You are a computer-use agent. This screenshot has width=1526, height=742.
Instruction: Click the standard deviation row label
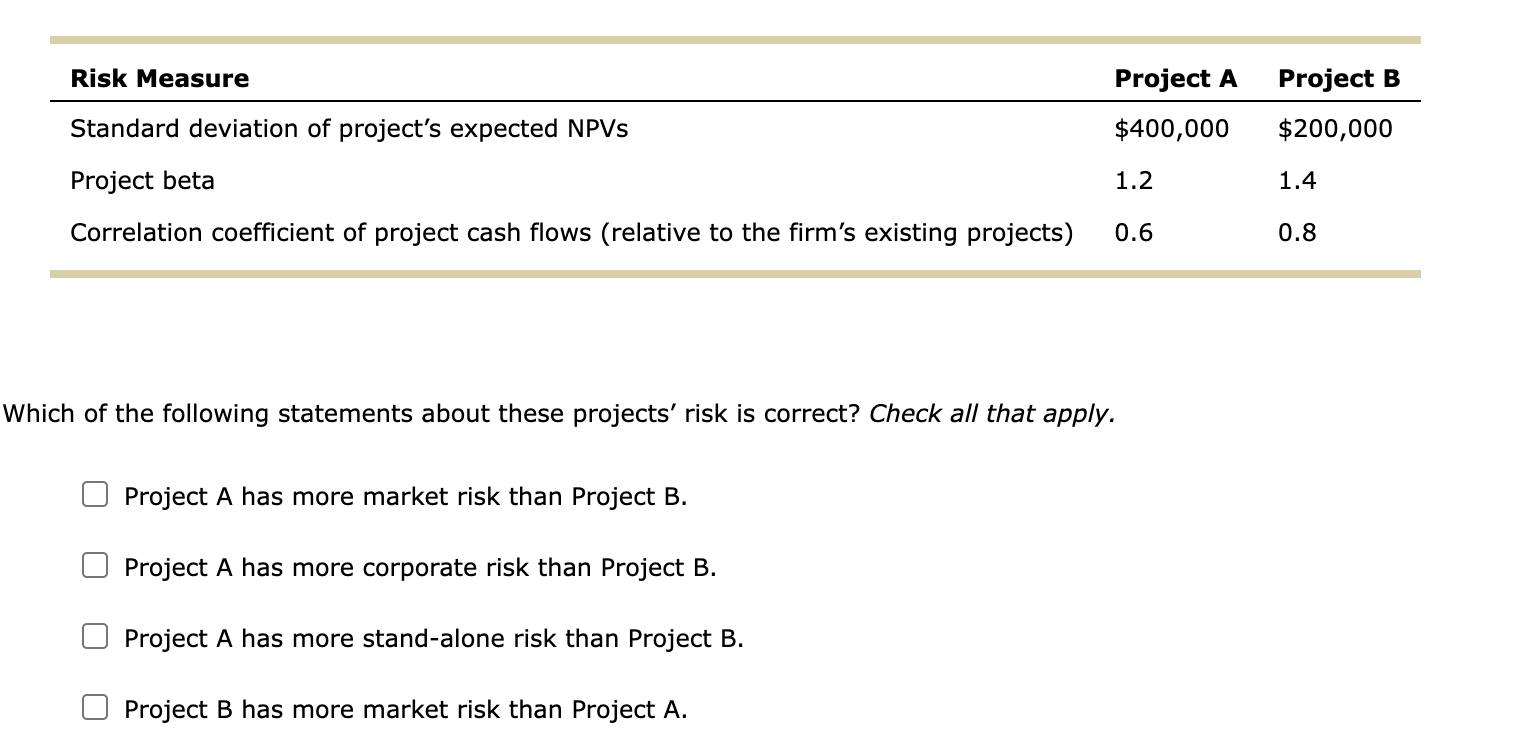pyautogui.click(x=347, y=128)
